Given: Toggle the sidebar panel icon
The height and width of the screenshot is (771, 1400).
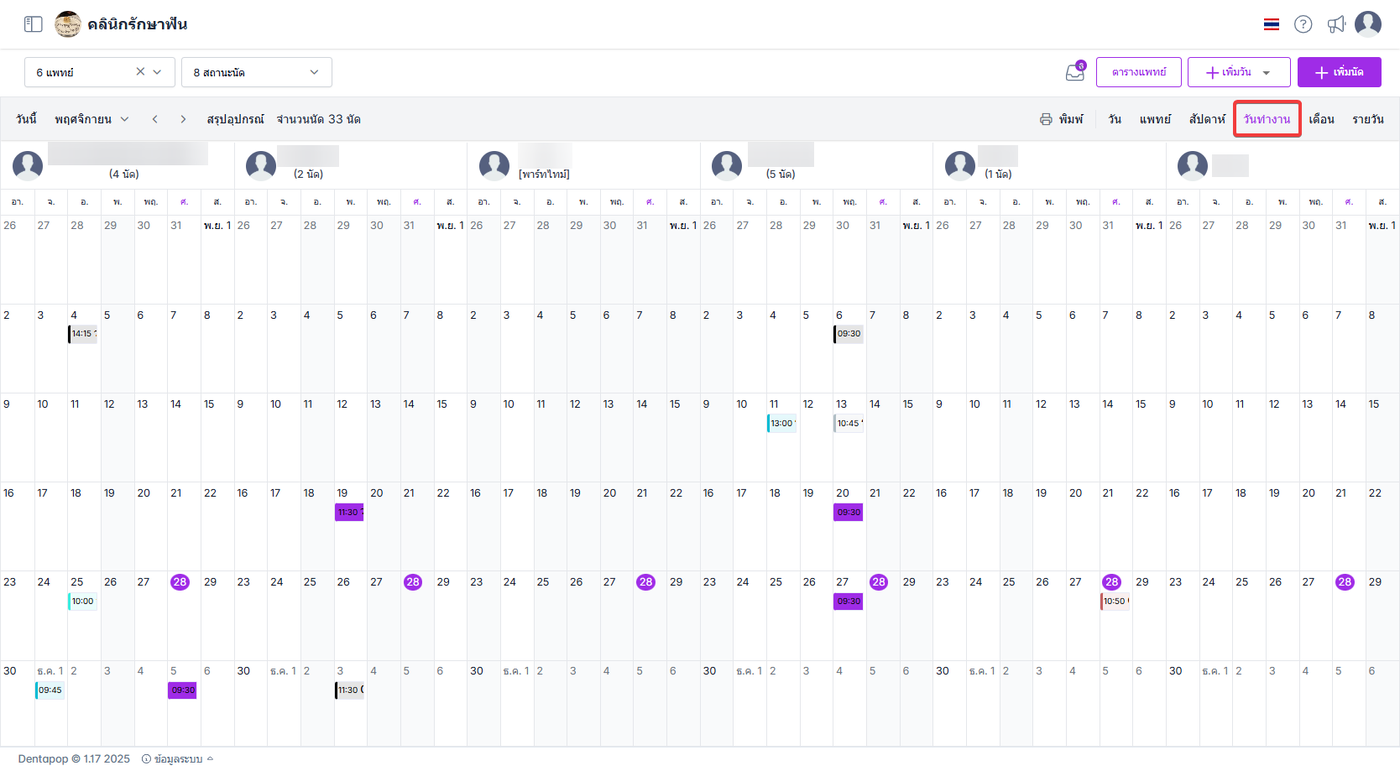Looking at the screenshot, I should click(33, 24).
